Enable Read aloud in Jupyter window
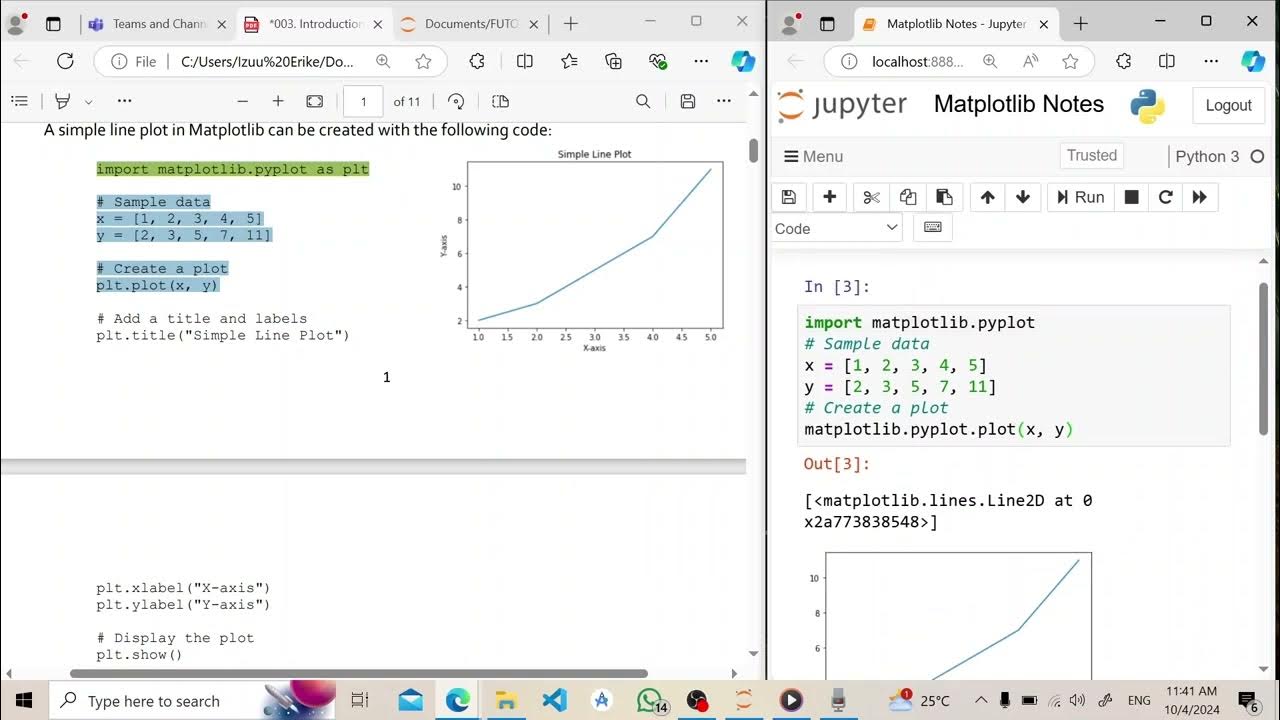1280x720 pixels. (1030, 61)
